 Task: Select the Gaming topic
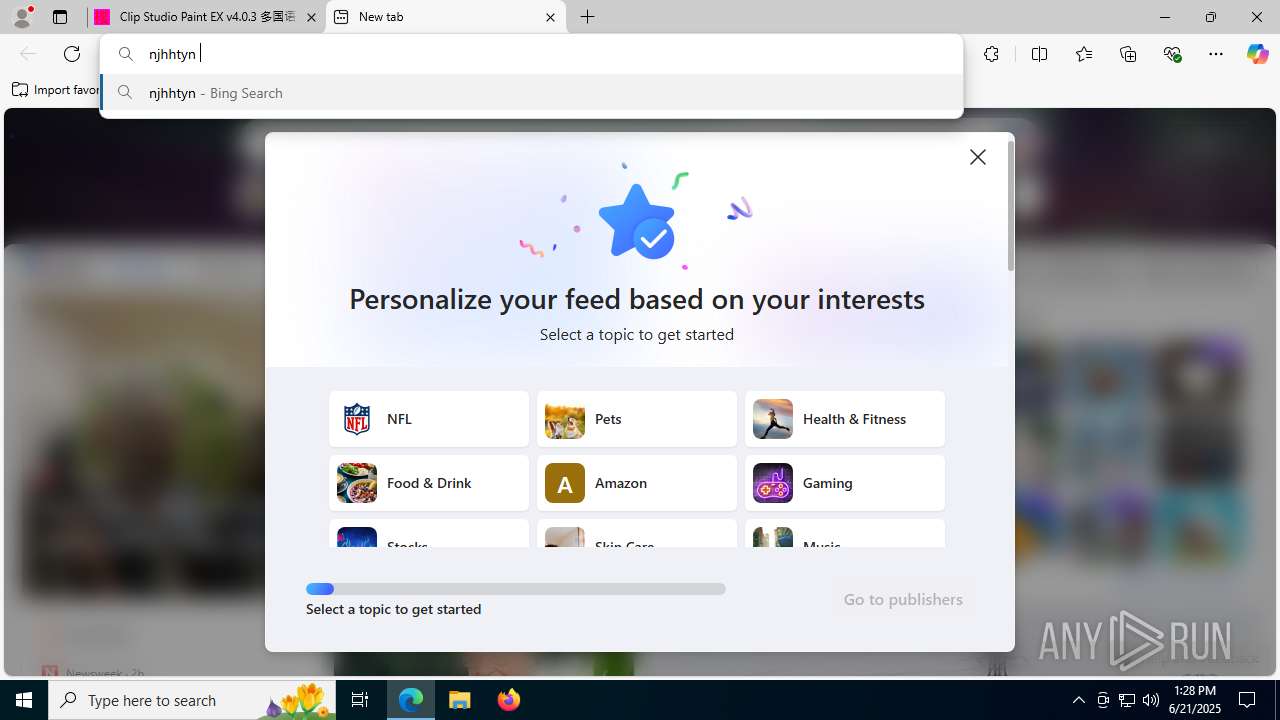845,483
